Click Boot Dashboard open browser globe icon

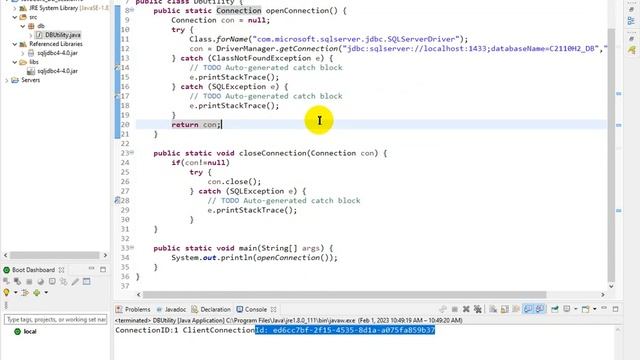click(x=40, y=282)
